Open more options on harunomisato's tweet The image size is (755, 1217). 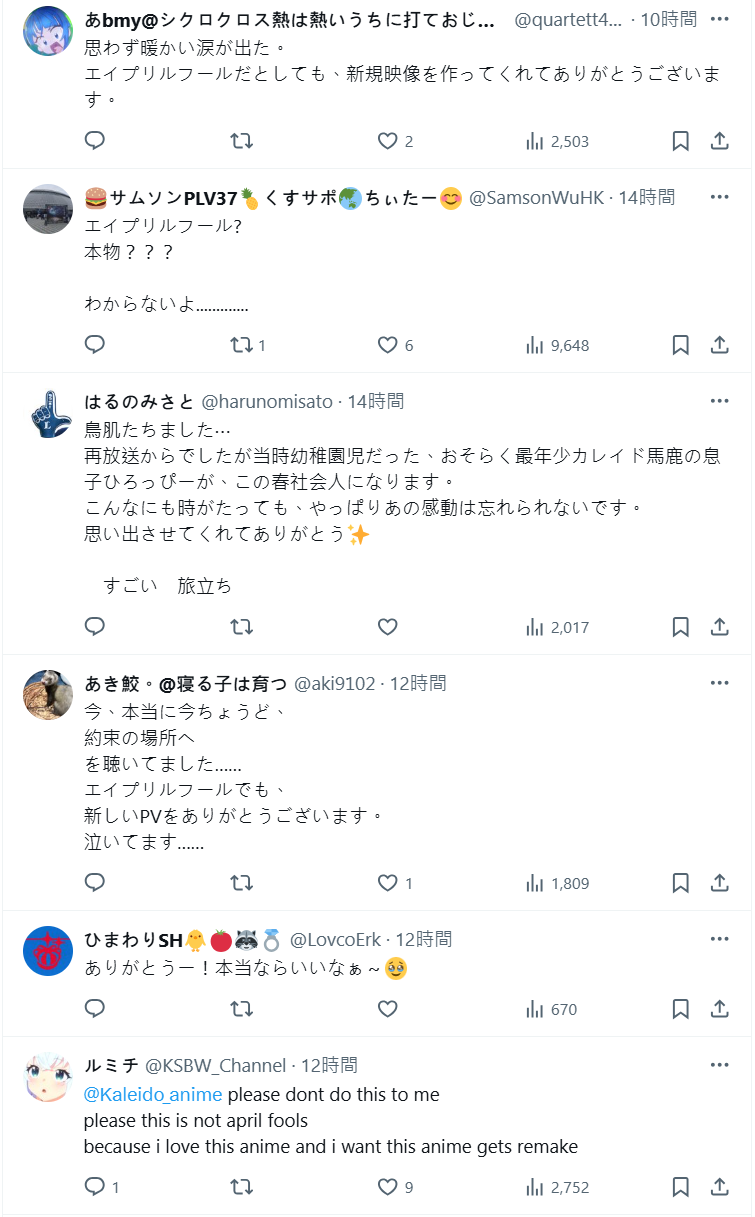point(719,401)
